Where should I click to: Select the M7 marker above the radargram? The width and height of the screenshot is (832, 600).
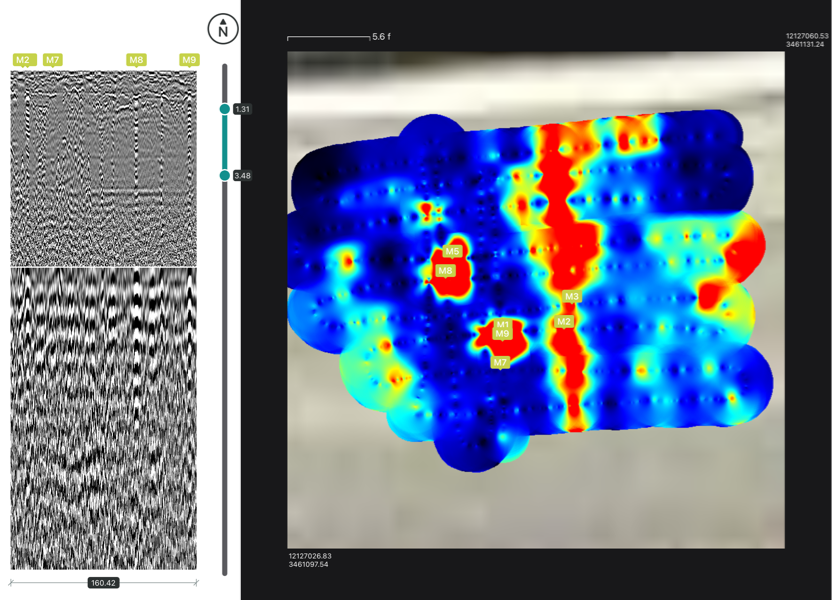pos(53,60)
